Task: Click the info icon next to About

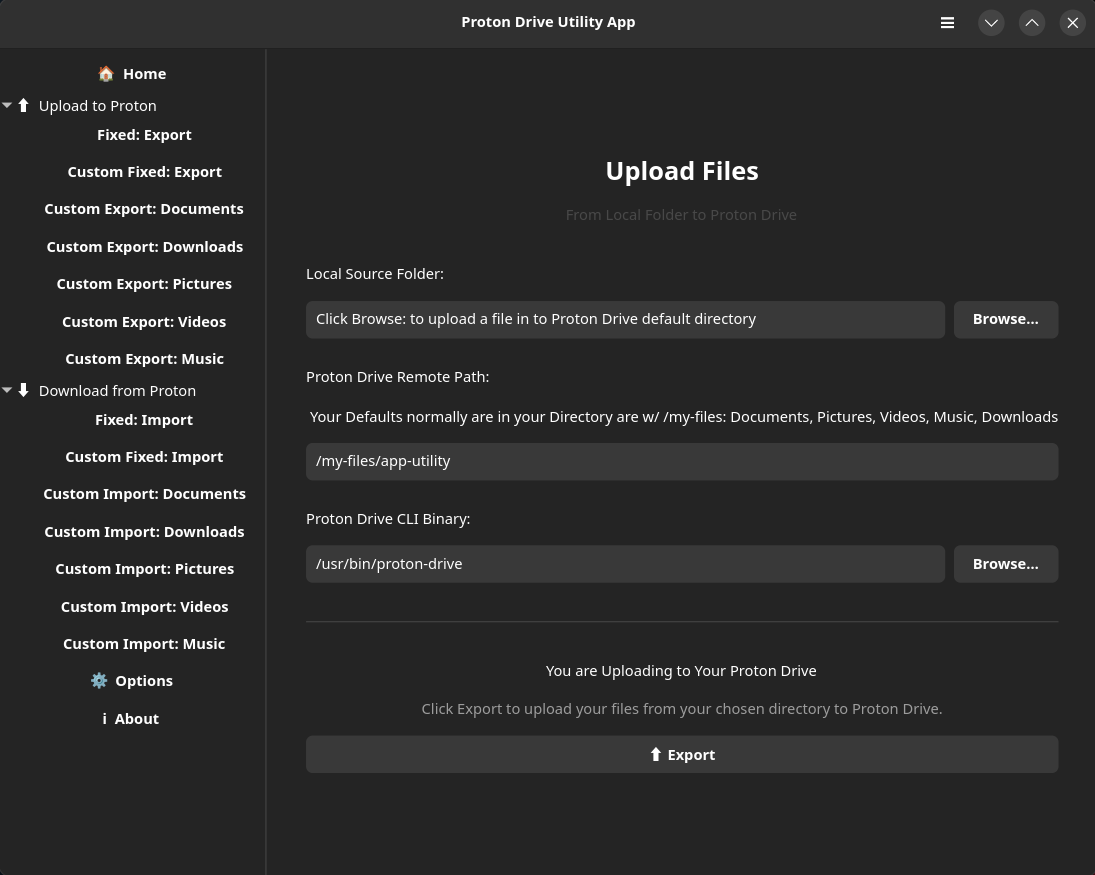Action: pyautogui.click(x=105, y=719)
